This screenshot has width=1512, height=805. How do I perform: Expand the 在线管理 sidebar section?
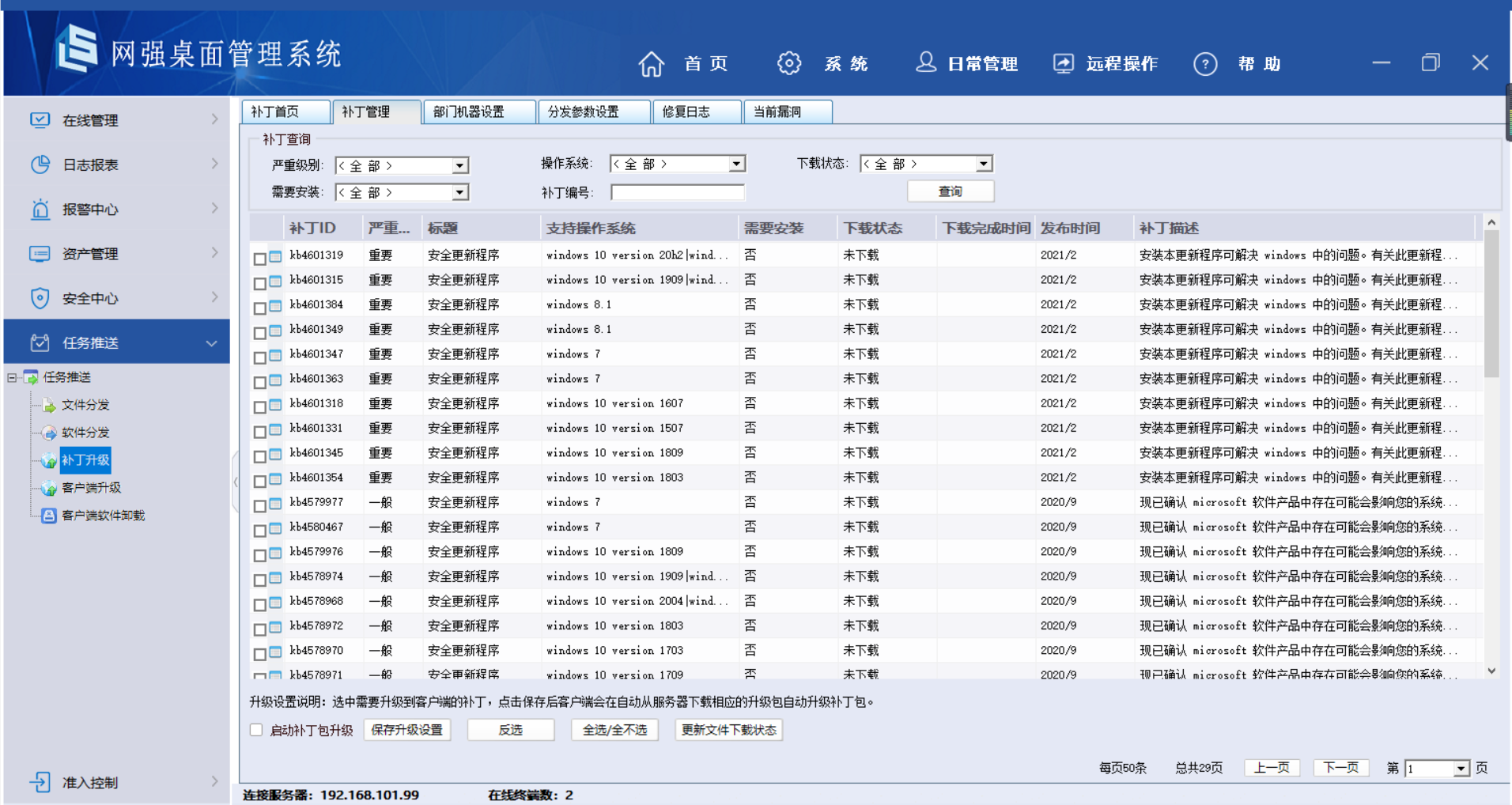214,119
